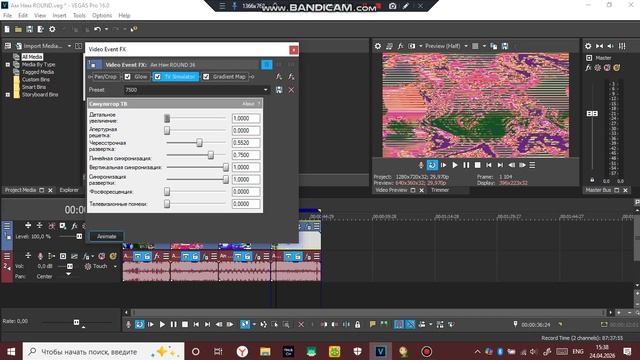Open the plug-in chain button in Video Event FX
This screenshot has height=360, width=640.
pos(279,77)
